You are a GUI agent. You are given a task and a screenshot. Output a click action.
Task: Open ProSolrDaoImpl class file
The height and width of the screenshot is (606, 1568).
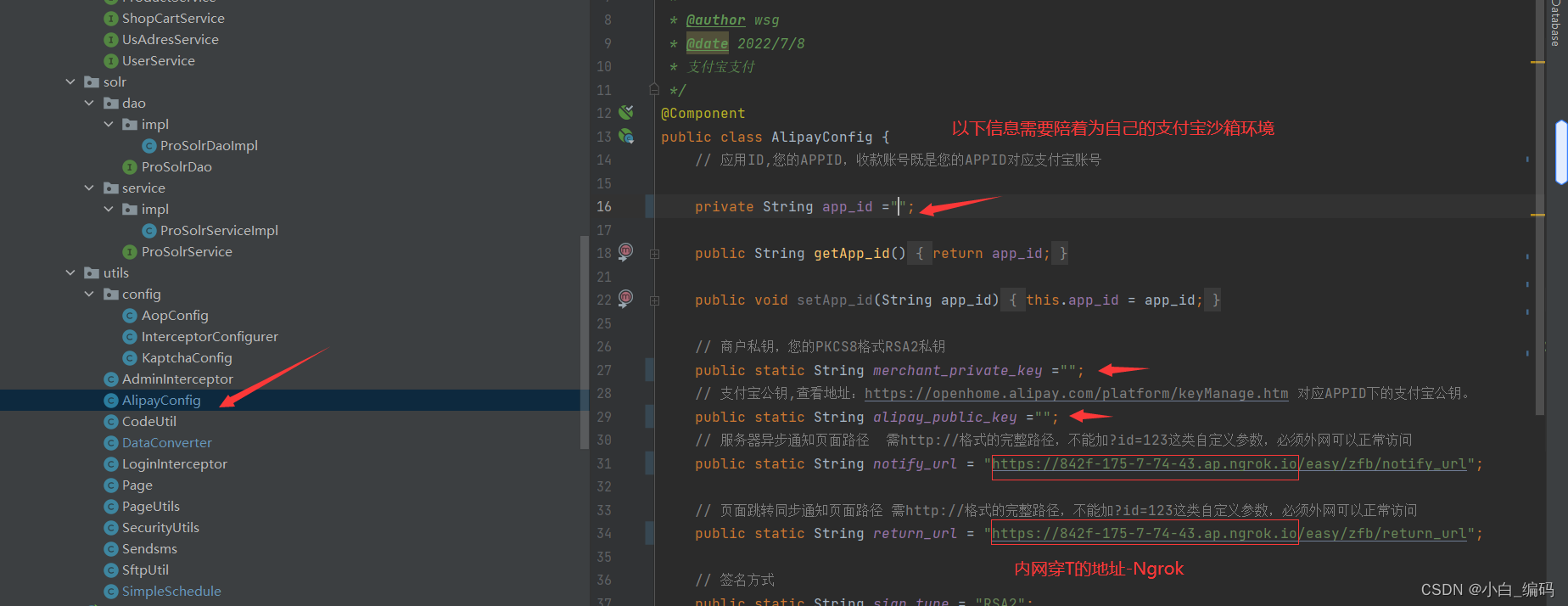click(x=209, y=146)
